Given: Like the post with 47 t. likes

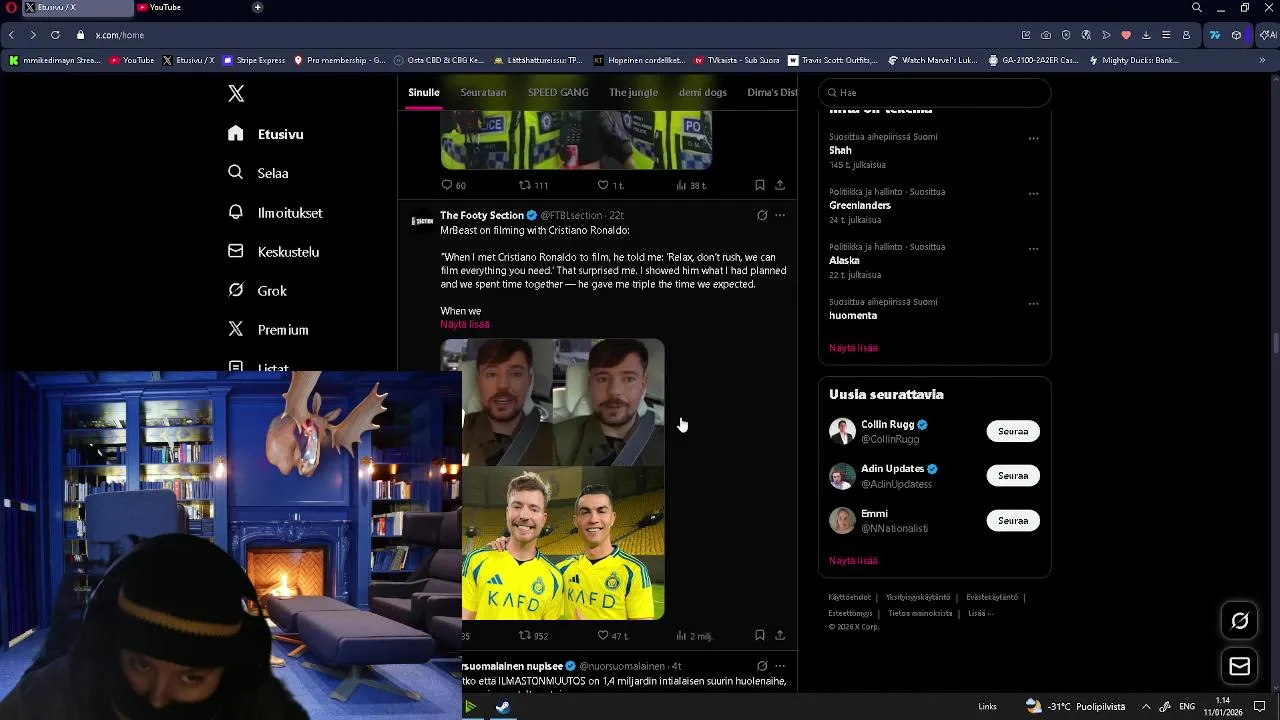Looking at the screenshot, I should [612, 635].
